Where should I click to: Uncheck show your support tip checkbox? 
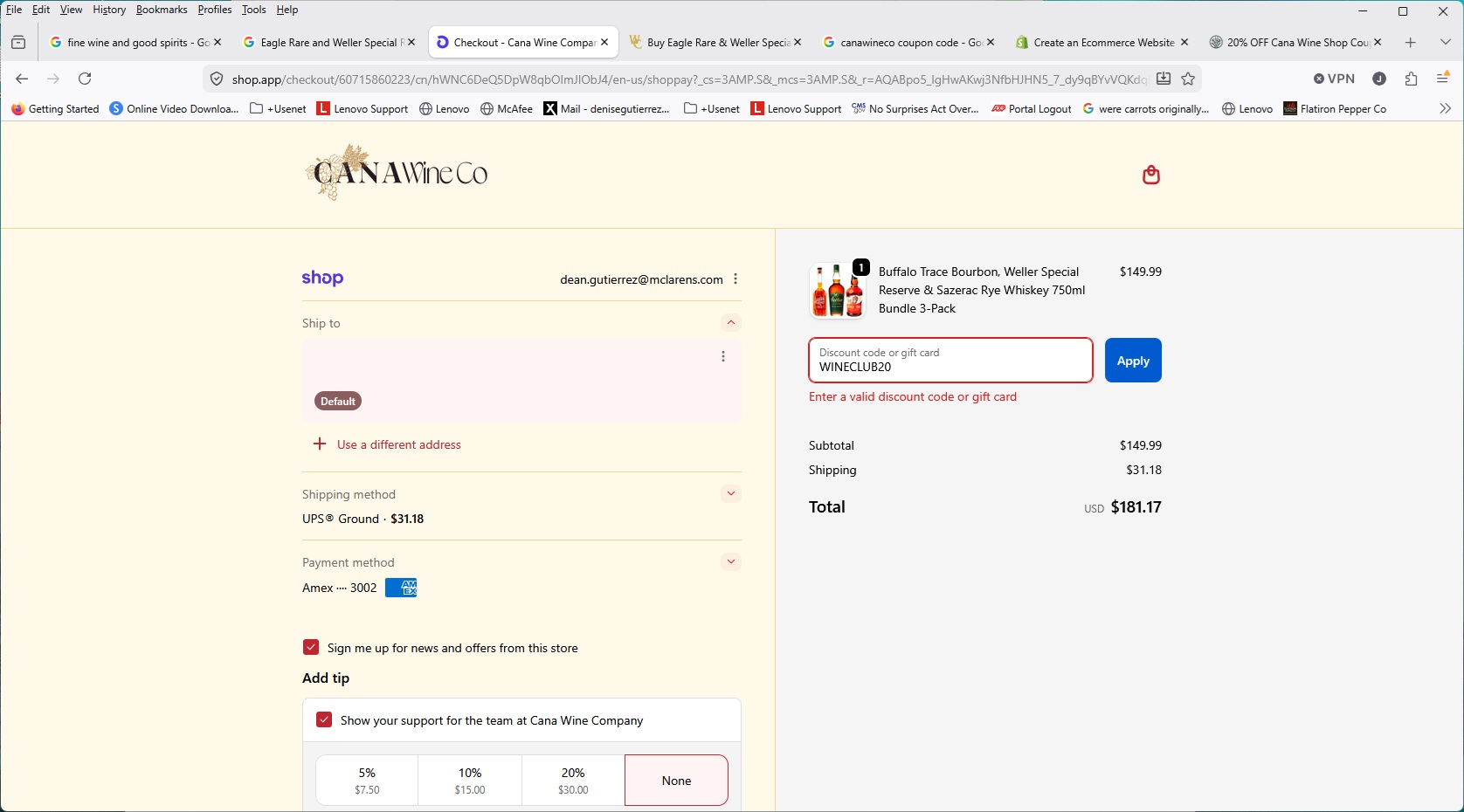pos(324,719)
